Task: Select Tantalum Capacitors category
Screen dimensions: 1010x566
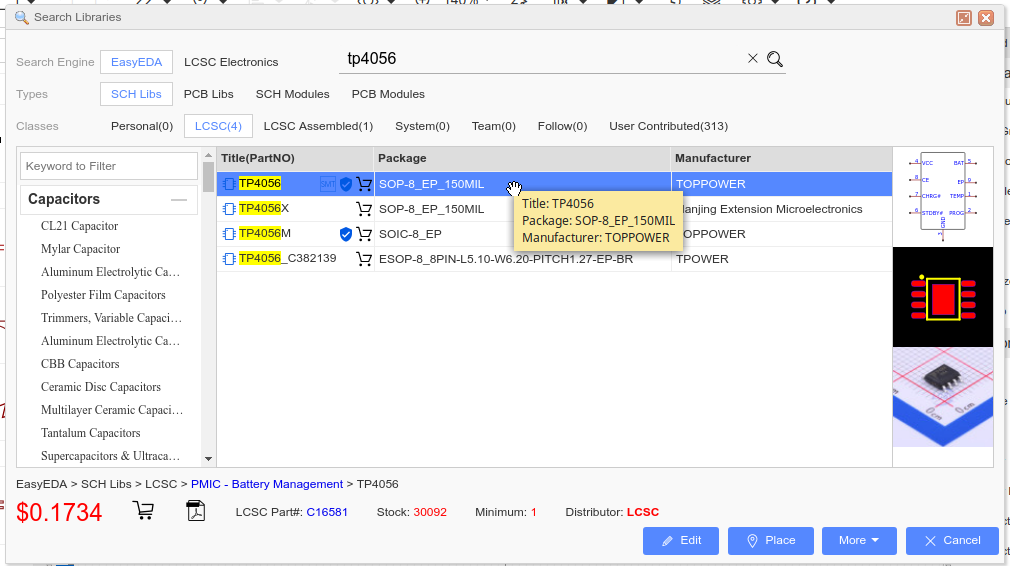Action: (91, 433)
